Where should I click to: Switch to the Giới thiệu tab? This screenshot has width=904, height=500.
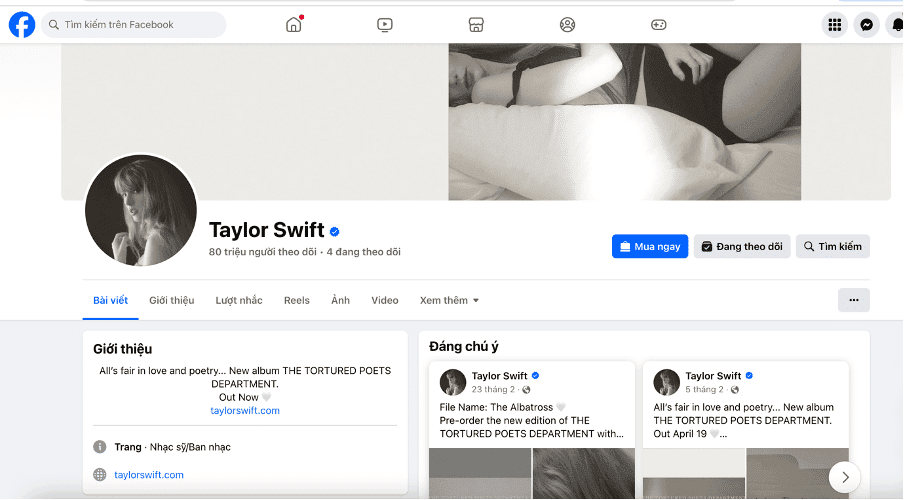click(172, 300)
